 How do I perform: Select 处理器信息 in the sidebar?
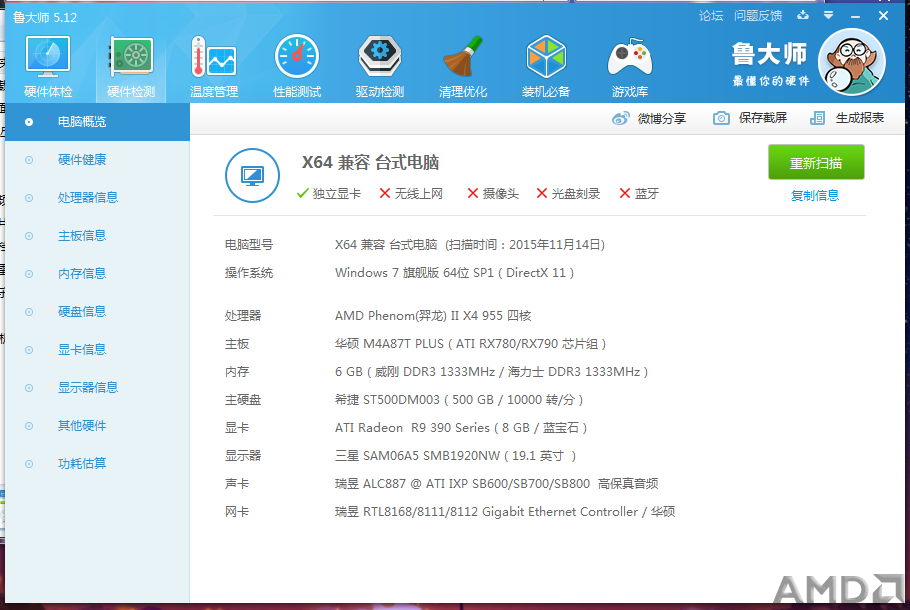coord(97,198)
